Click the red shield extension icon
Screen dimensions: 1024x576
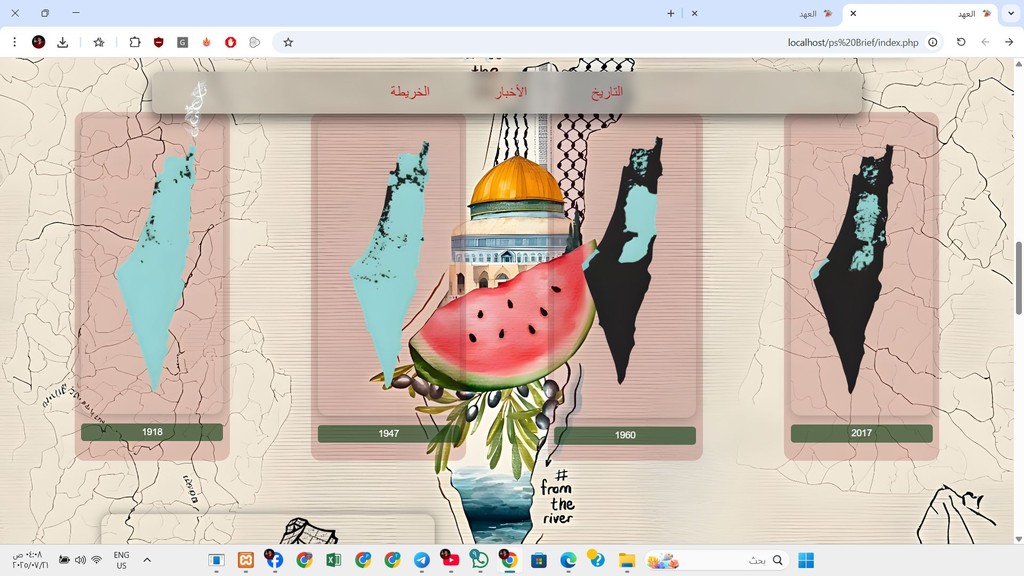click(x=159, y=42)
